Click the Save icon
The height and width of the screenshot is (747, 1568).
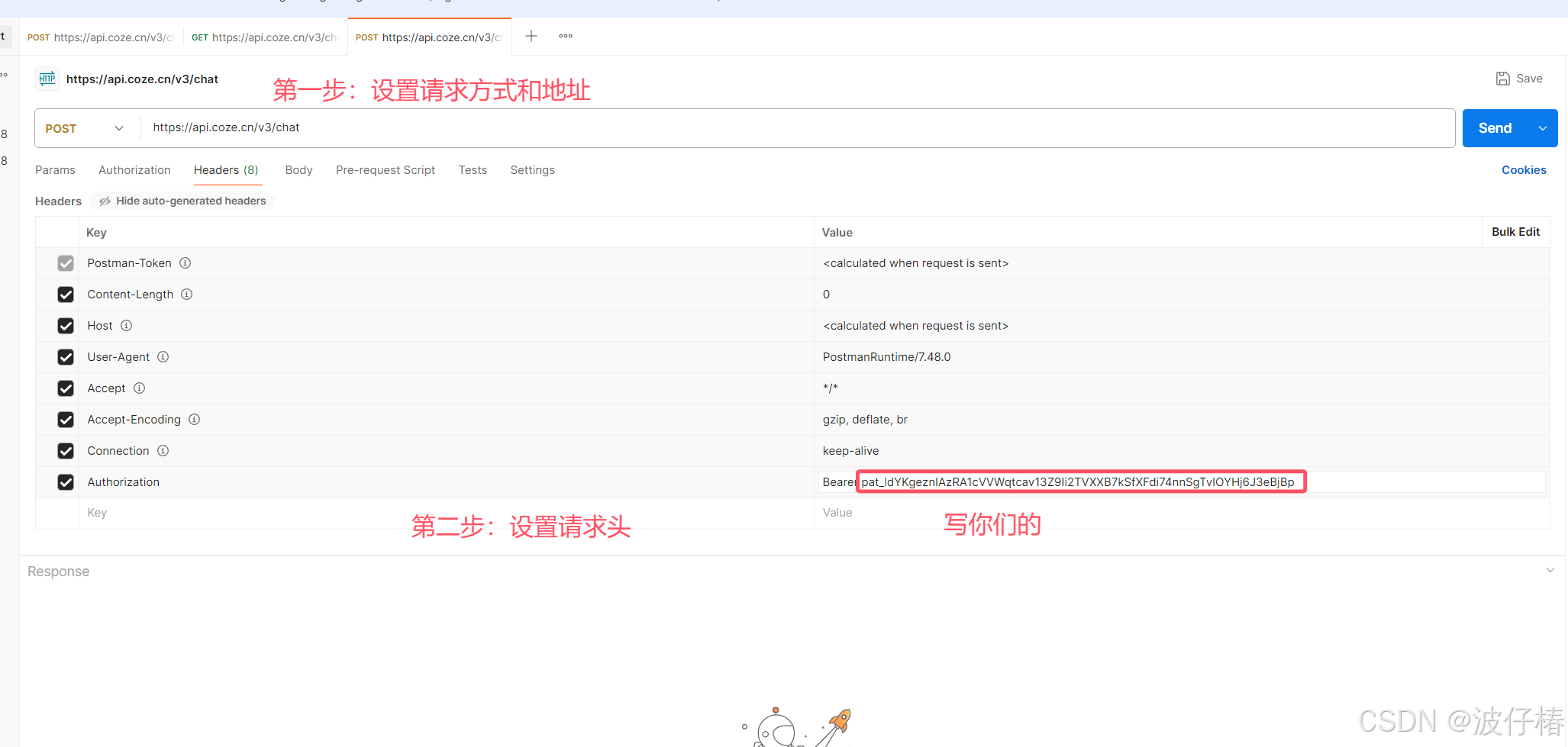point(1503,78)
